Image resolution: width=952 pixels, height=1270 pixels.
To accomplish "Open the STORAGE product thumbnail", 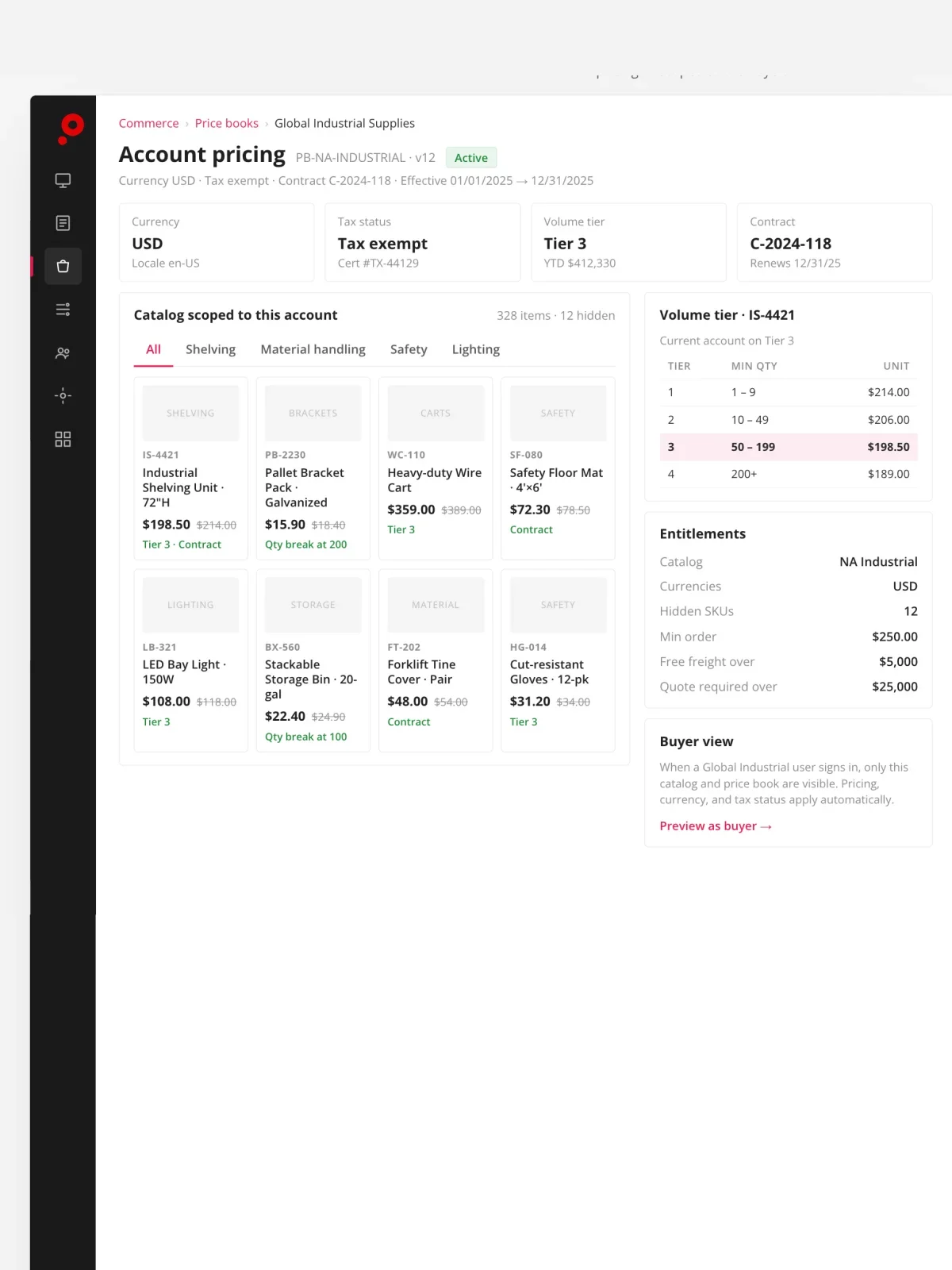I will (313, 605).
